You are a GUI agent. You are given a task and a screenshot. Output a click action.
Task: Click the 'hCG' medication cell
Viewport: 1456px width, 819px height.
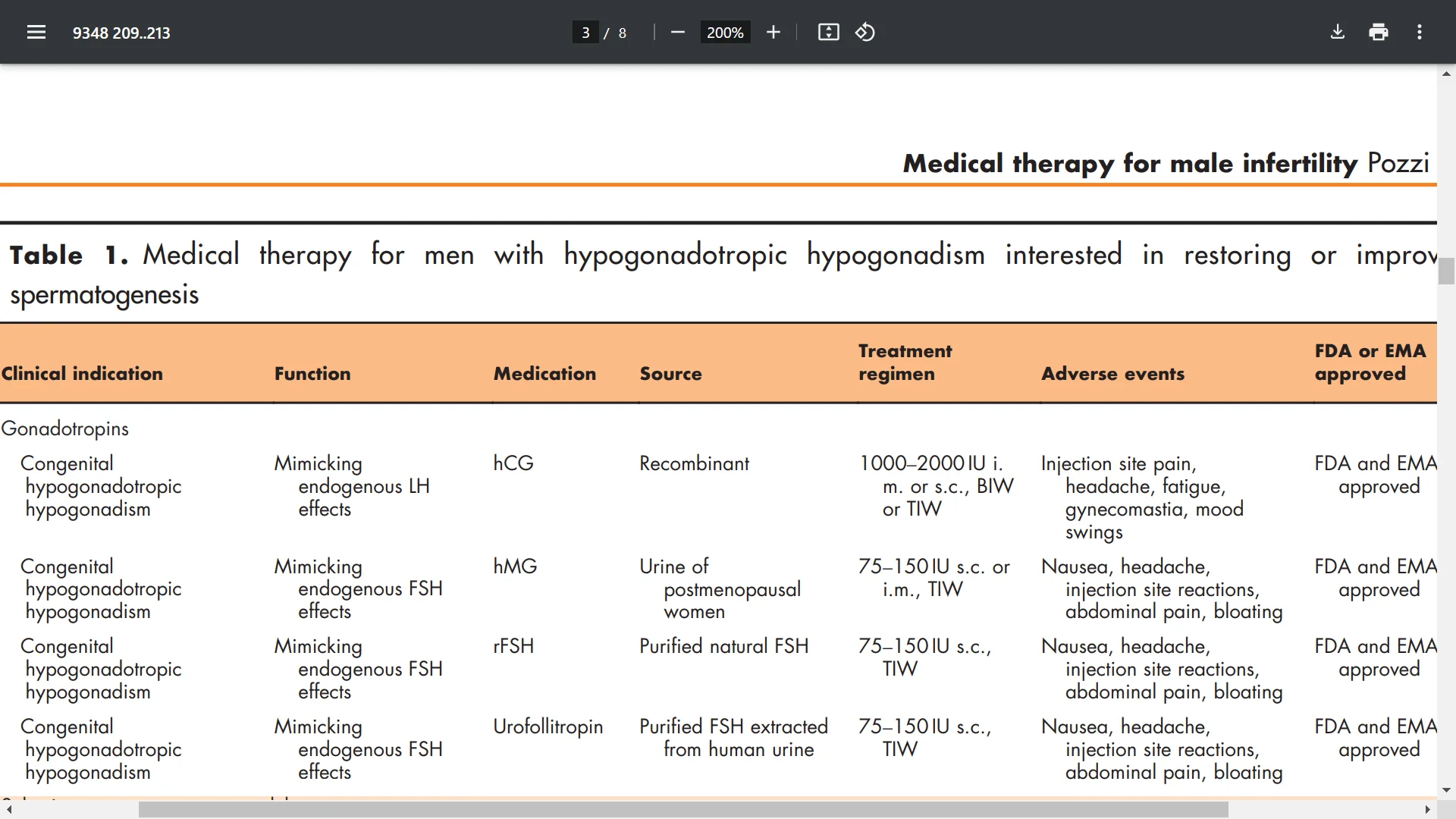tap(513, 463)
